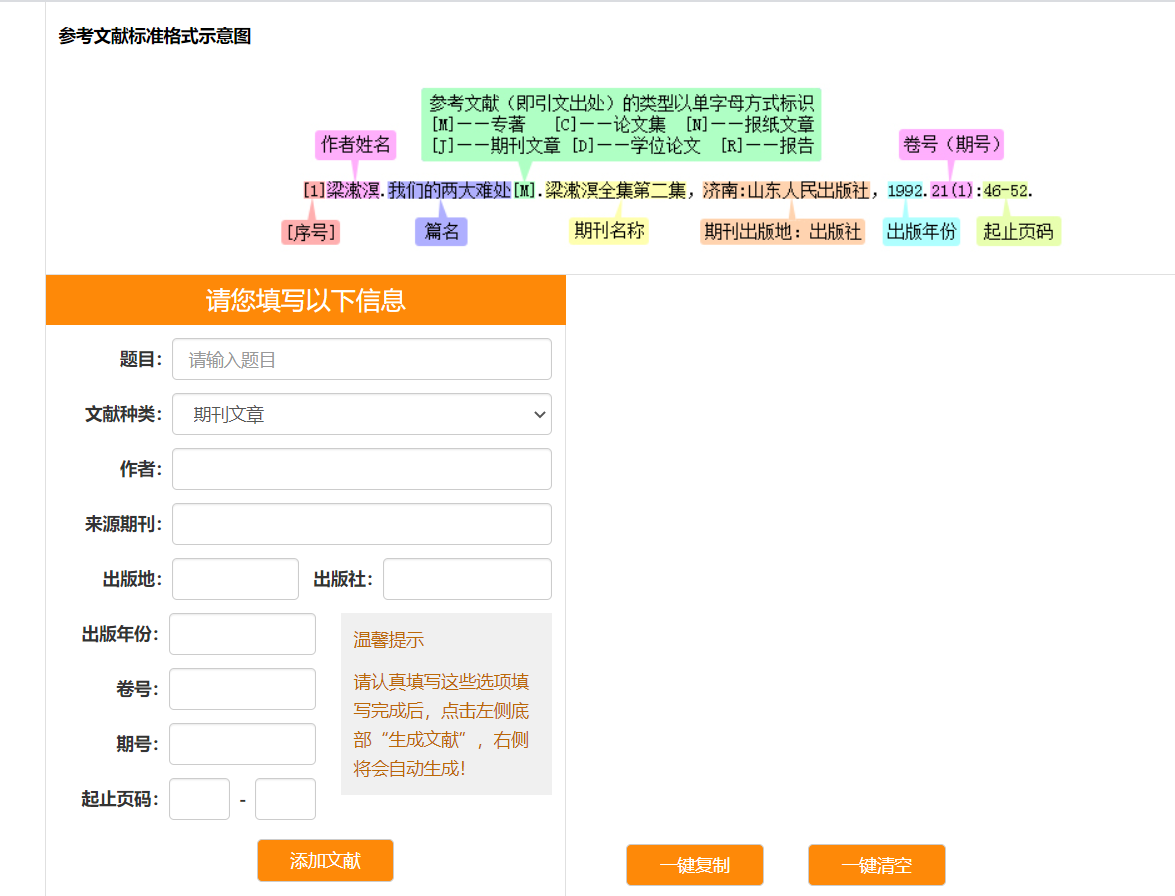The image size is (1175, 896).
Task: Click the 一键复制 button
Action: (694, 864)
